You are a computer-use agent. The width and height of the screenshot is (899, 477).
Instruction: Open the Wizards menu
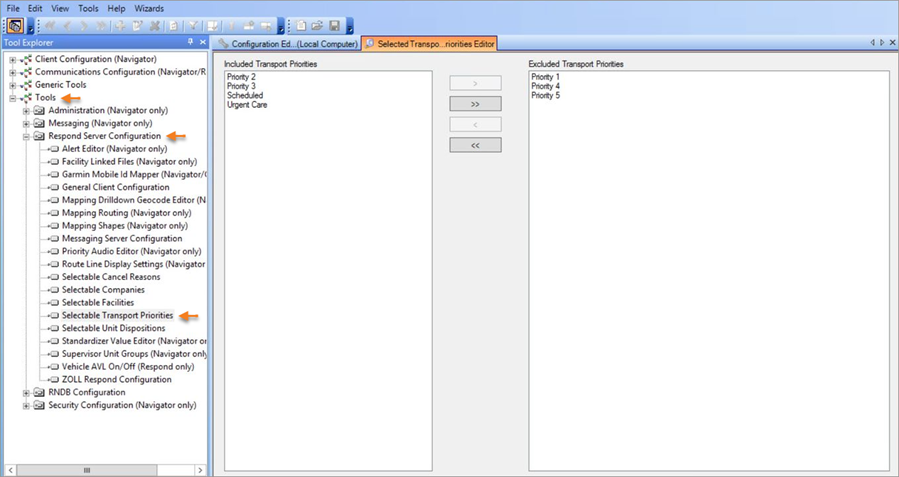(149, 8)
